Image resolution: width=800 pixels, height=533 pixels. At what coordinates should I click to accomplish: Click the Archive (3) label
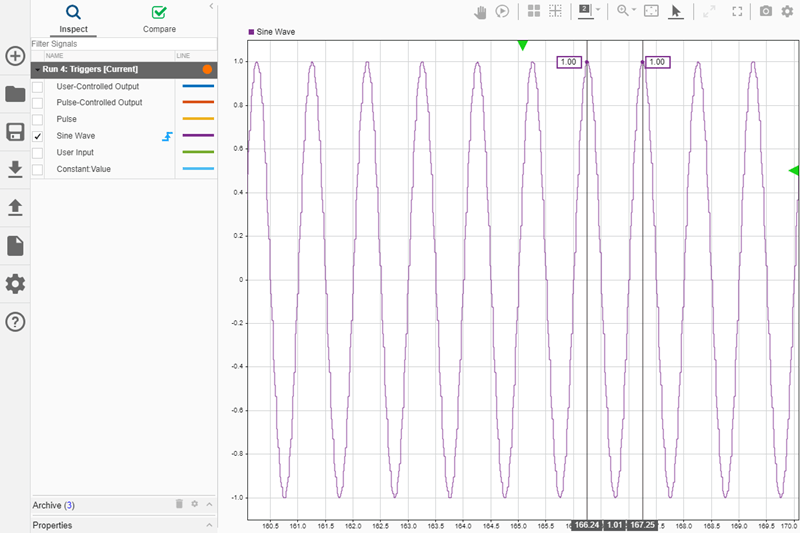tap(54, 505)
